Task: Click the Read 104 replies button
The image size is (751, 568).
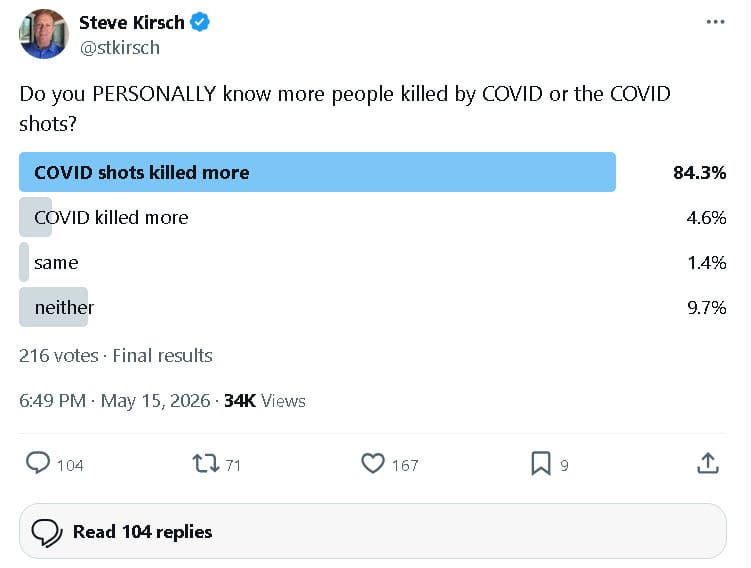Action: [373, 531]
